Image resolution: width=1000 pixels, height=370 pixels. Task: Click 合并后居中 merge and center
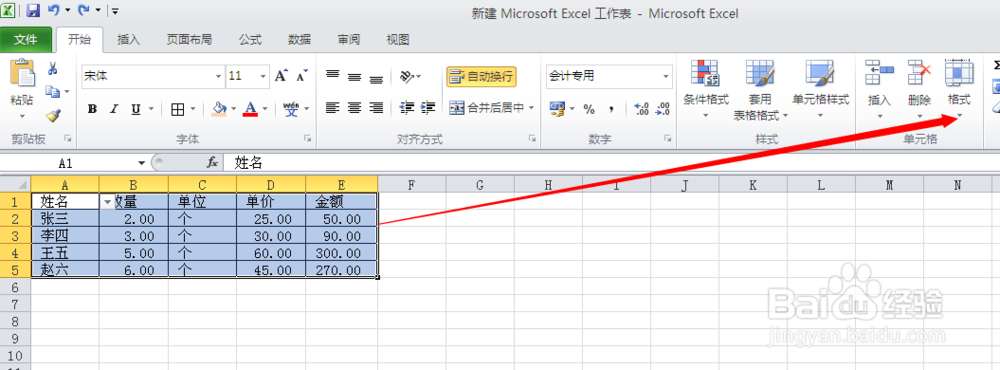click(x=487, y=108)
